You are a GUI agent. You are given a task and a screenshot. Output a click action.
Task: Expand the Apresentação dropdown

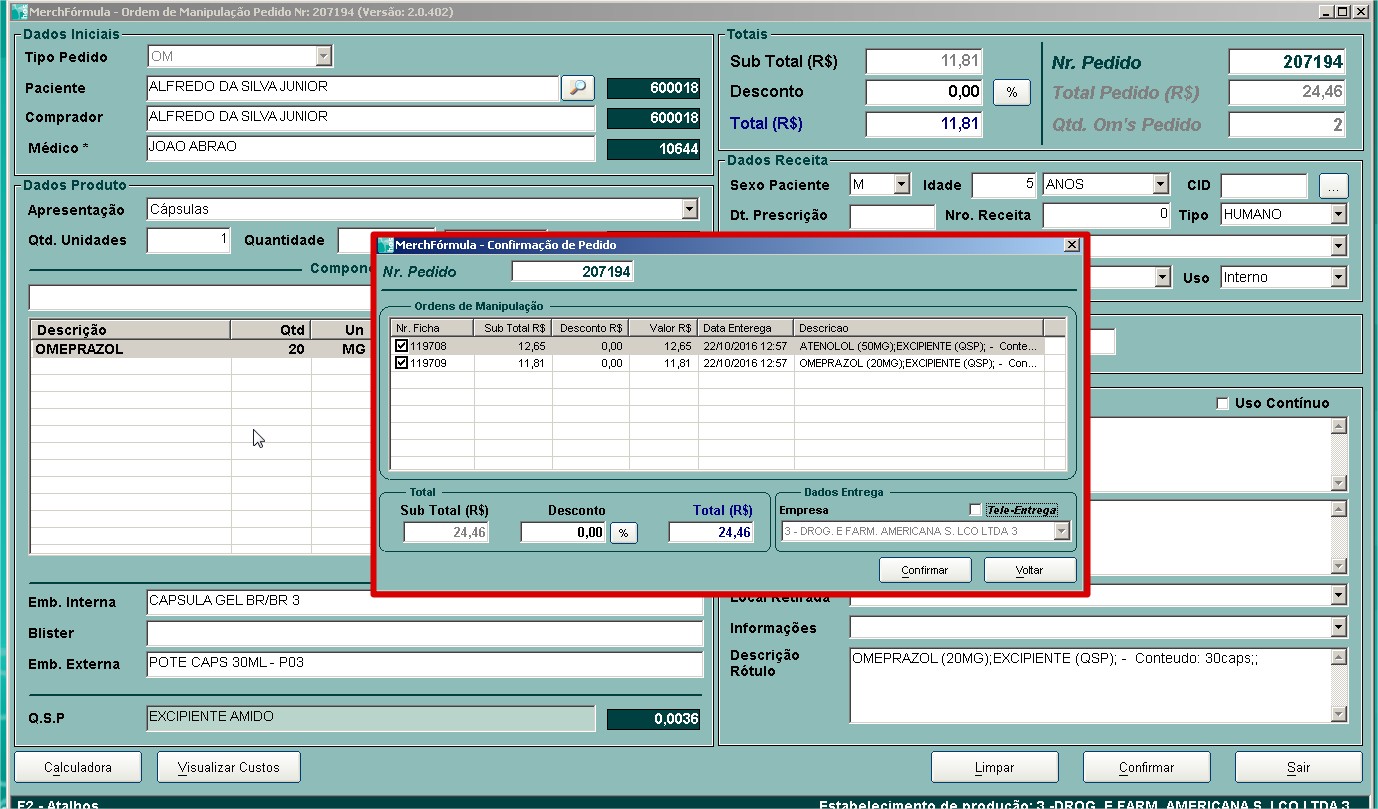coord(689,210)
